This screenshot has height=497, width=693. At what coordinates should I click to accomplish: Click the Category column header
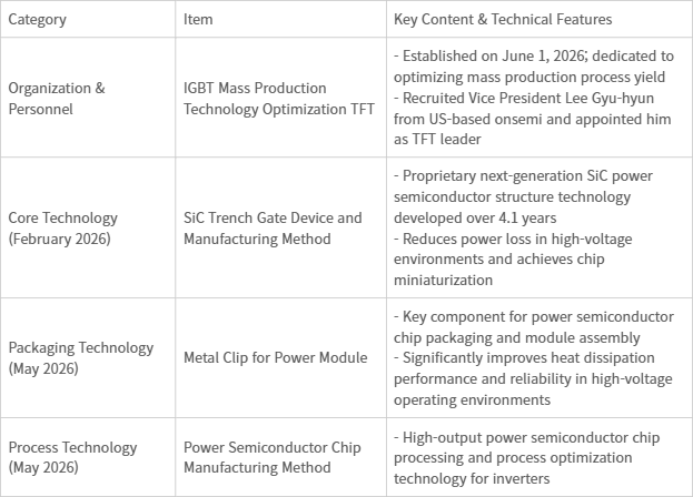tap(38, 19)
